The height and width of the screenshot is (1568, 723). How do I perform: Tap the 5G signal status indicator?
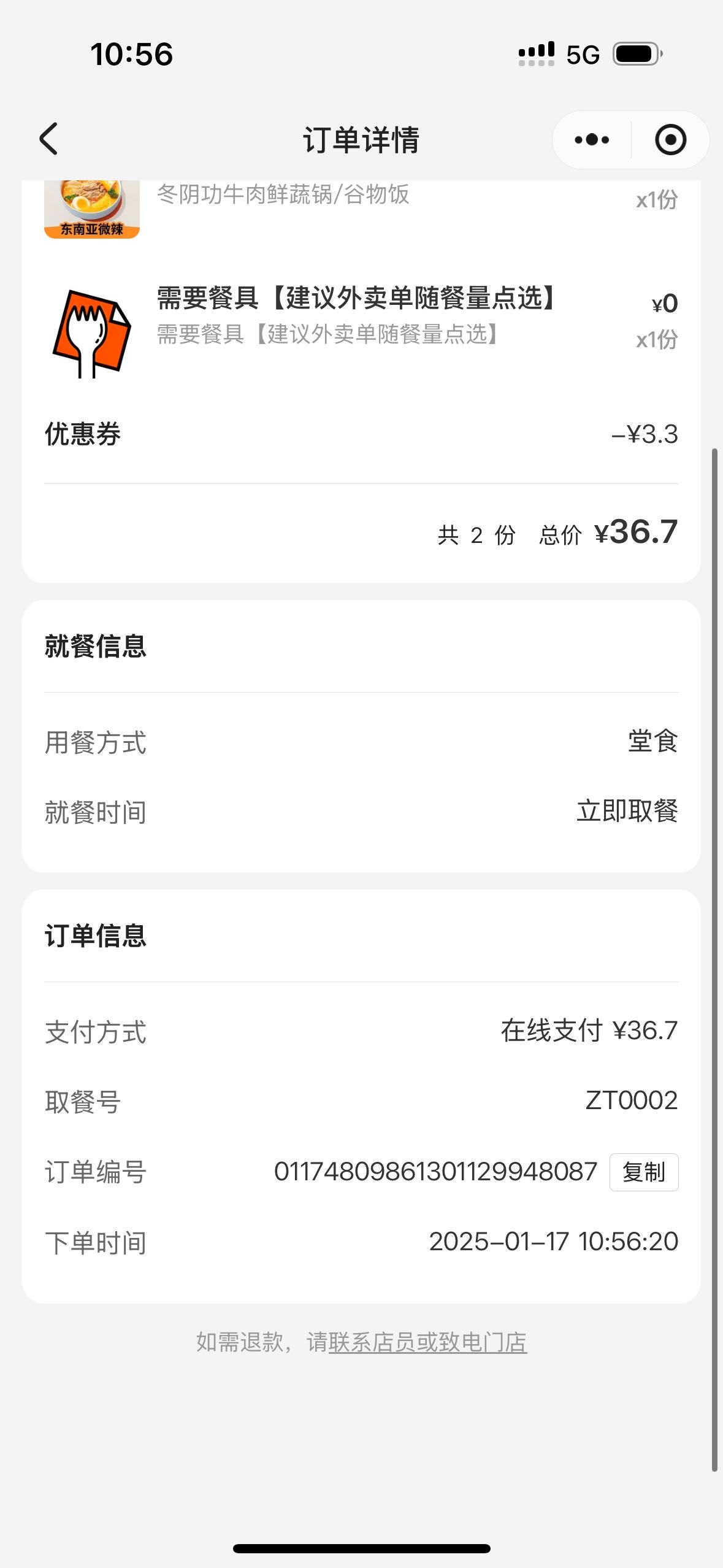(x=583, y=55)
